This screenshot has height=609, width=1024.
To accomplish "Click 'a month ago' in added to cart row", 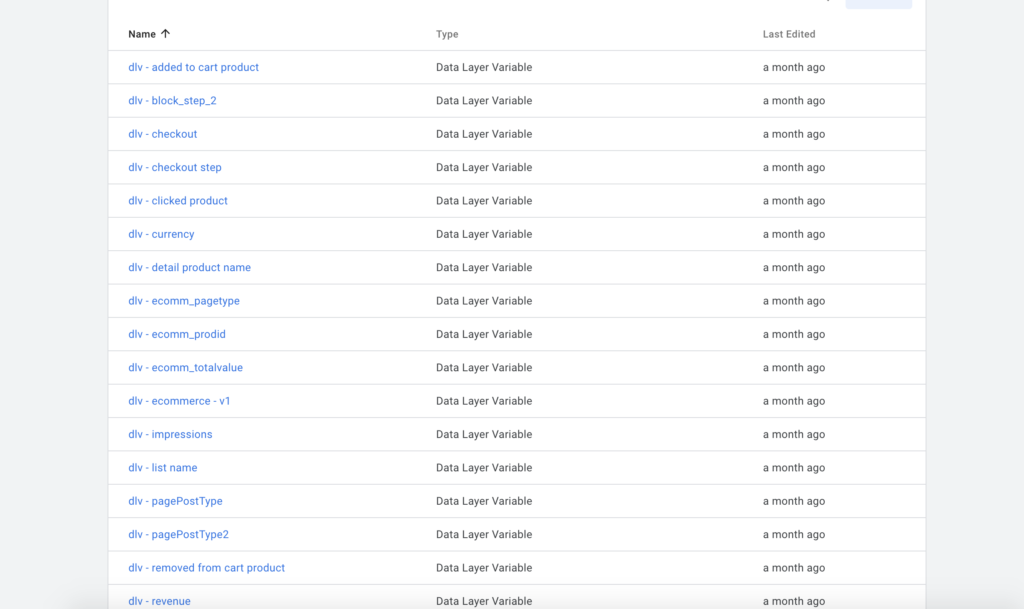I will pos(793,67).
